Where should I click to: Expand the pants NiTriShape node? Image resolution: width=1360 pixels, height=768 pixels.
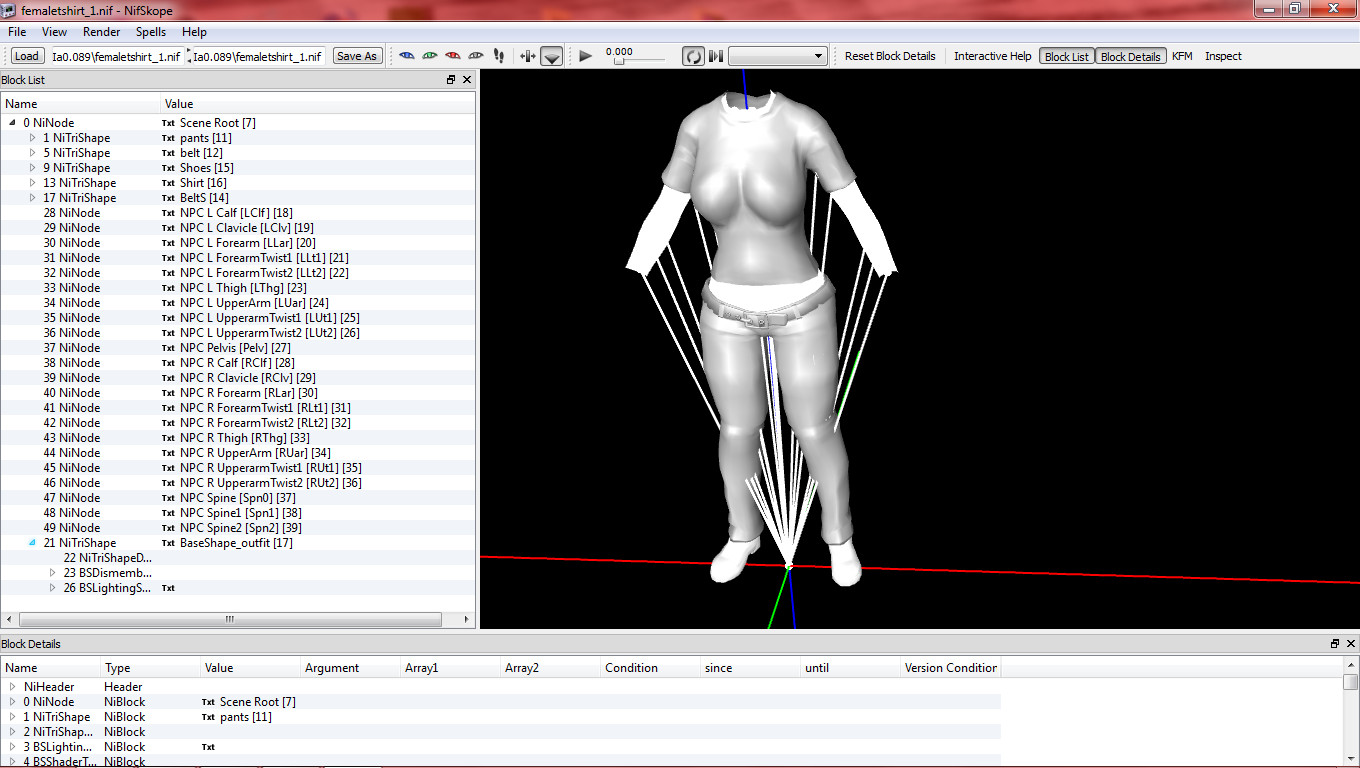click(33, 138)
